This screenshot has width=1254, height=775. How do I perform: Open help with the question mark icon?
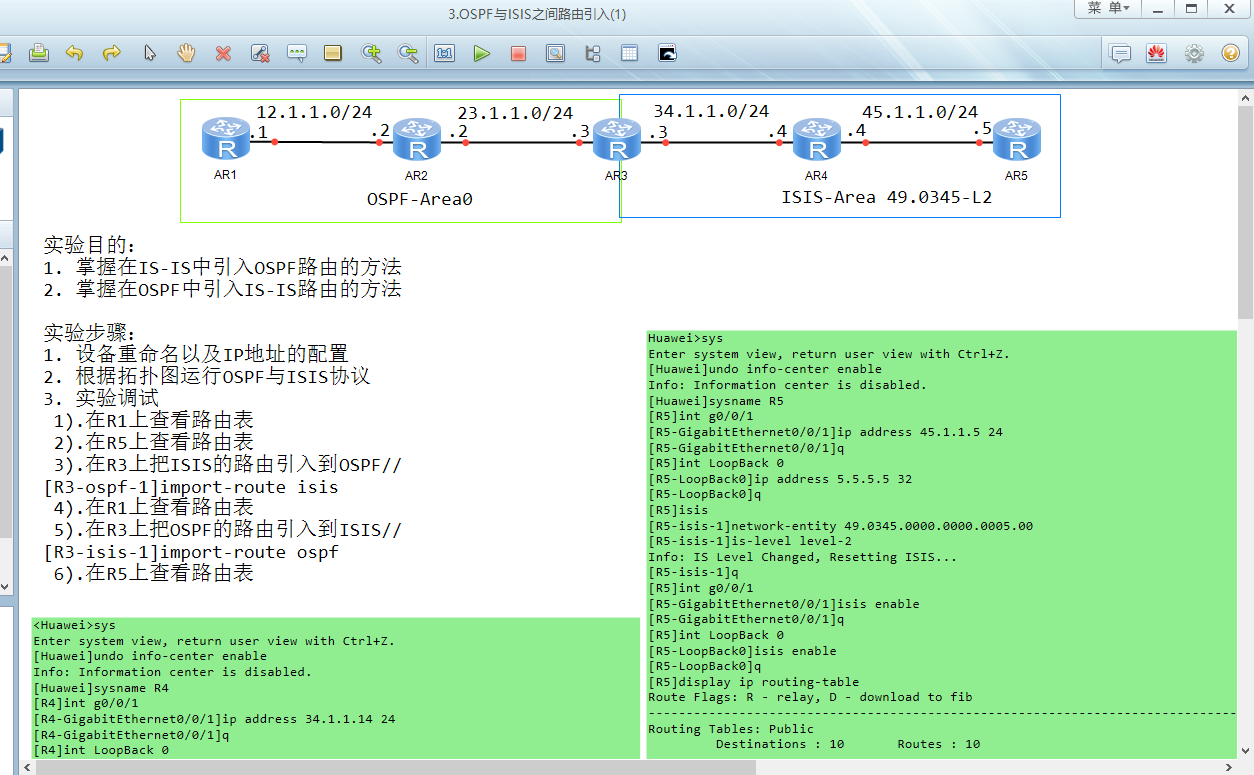1231,53
